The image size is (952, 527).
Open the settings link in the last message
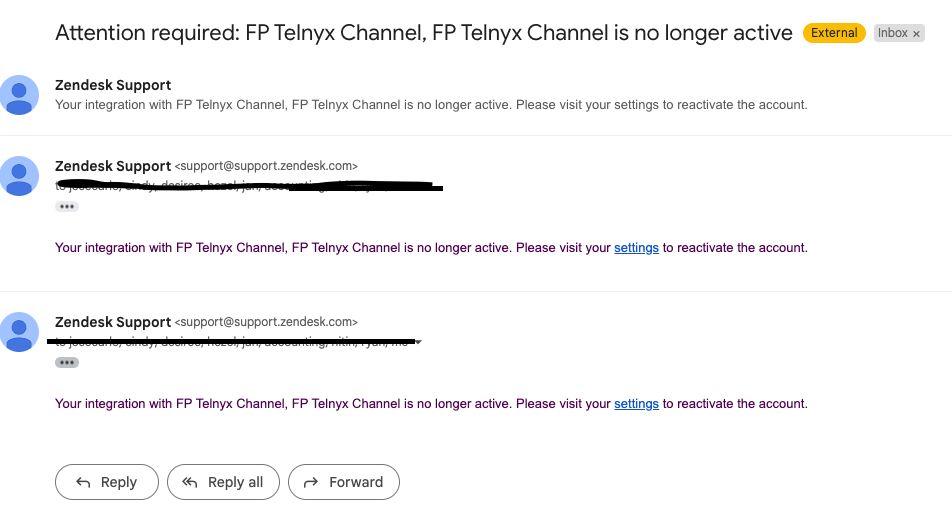[636, 404]
